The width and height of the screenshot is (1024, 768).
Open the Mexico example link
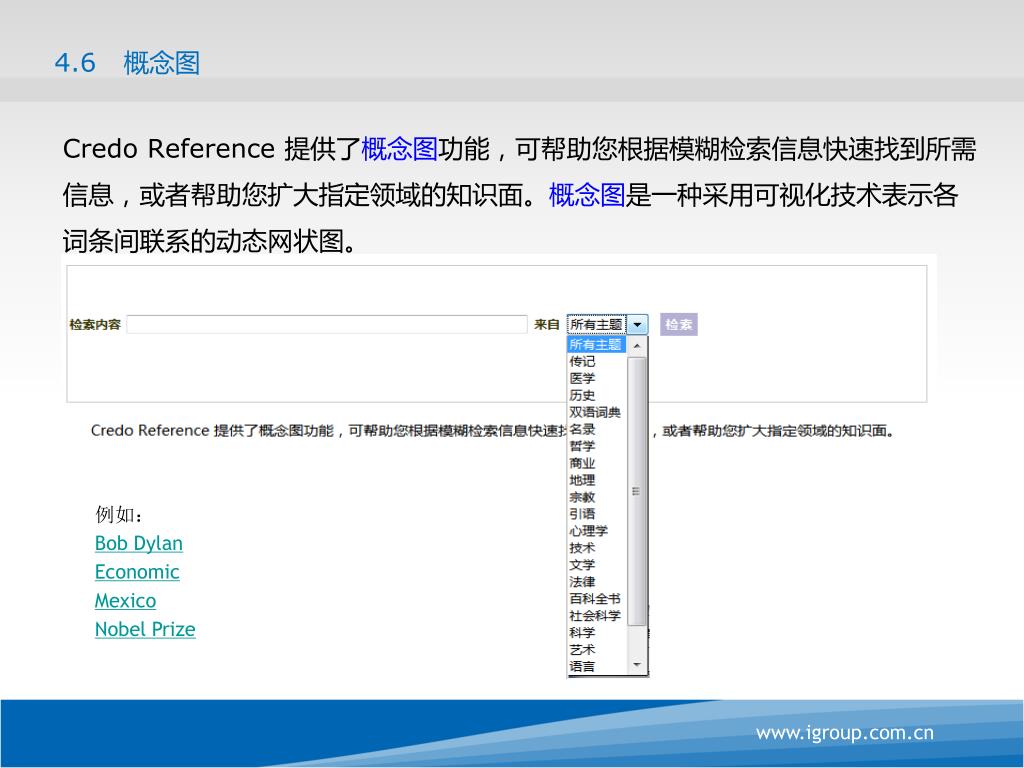125,601
